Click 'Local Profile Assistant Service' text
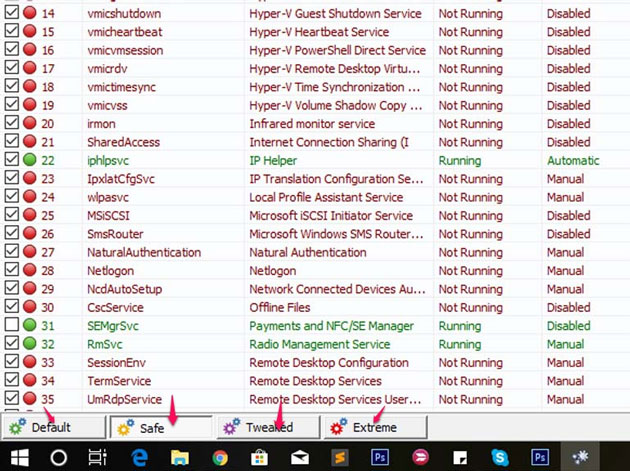 [x=326, y=197]
